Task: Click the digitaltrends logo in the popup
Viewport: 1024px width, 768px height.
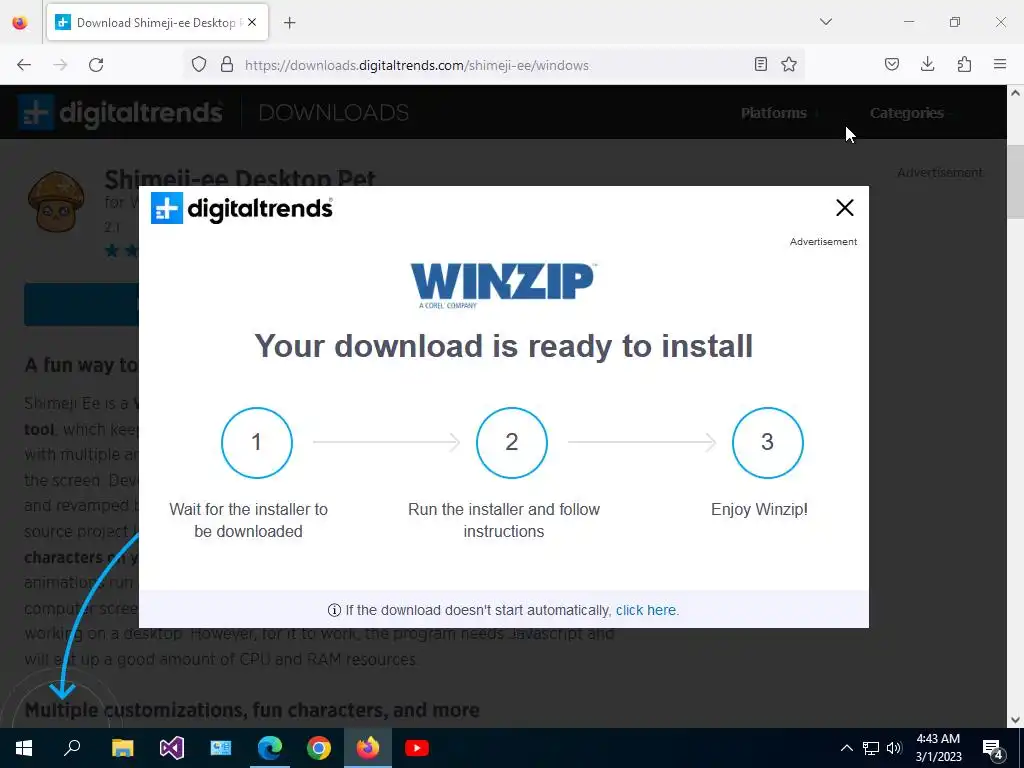Action: click(242, 208)
